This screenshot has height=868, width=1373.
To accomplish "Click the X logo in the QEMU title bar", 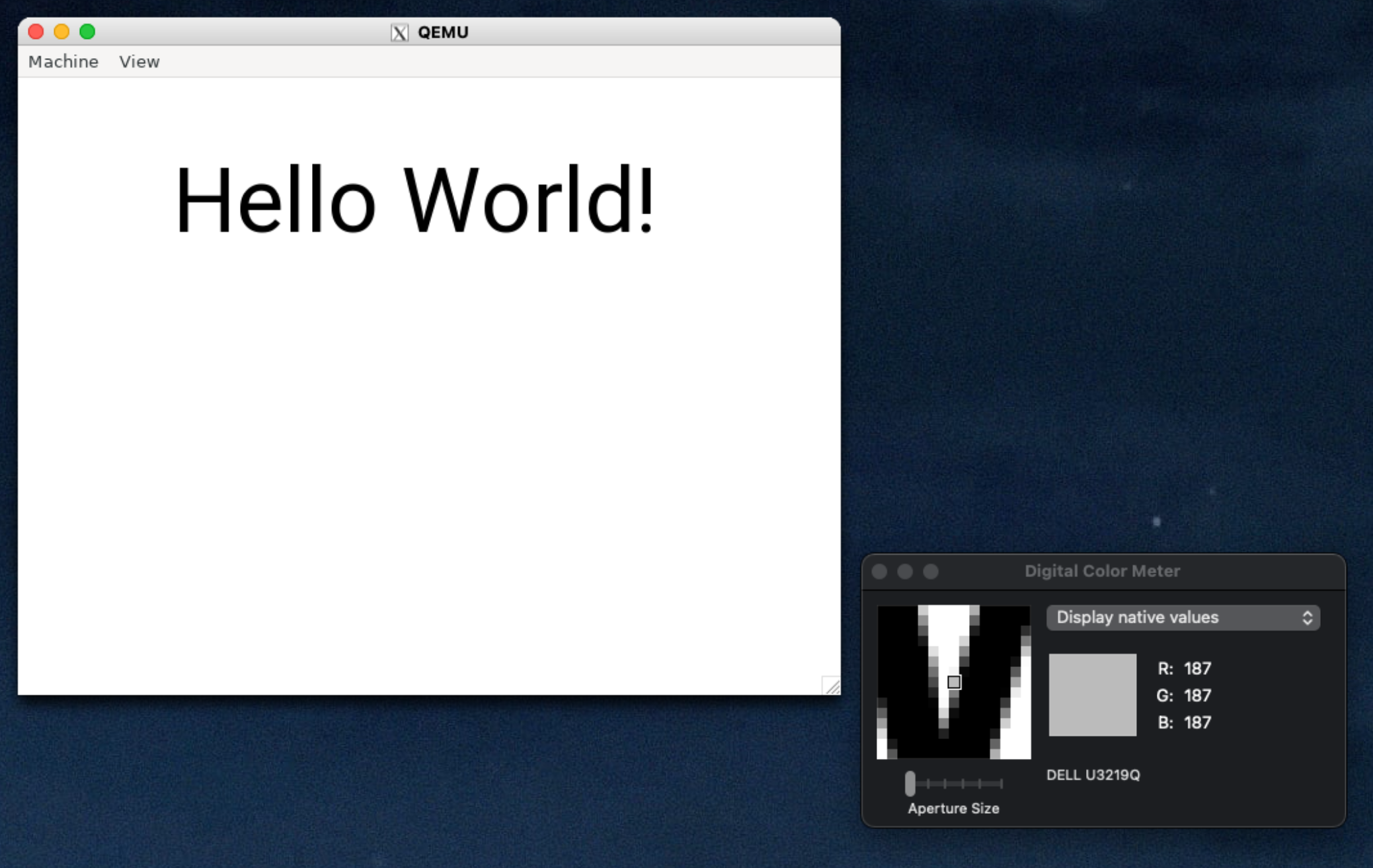I will click(x=400, y=31).
